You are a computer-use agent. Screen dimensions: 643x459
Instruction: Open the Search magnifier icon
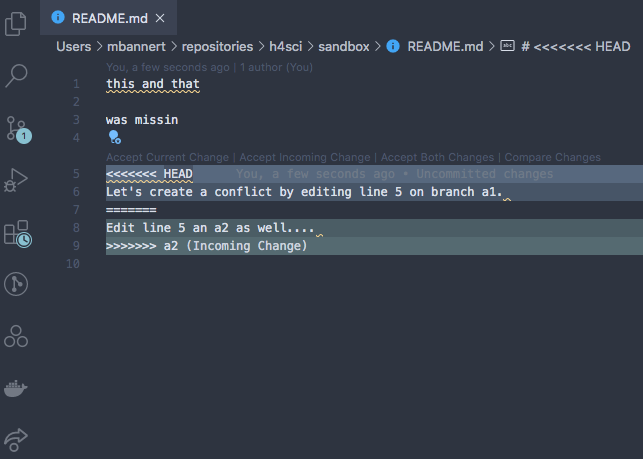tap(16, 75)
